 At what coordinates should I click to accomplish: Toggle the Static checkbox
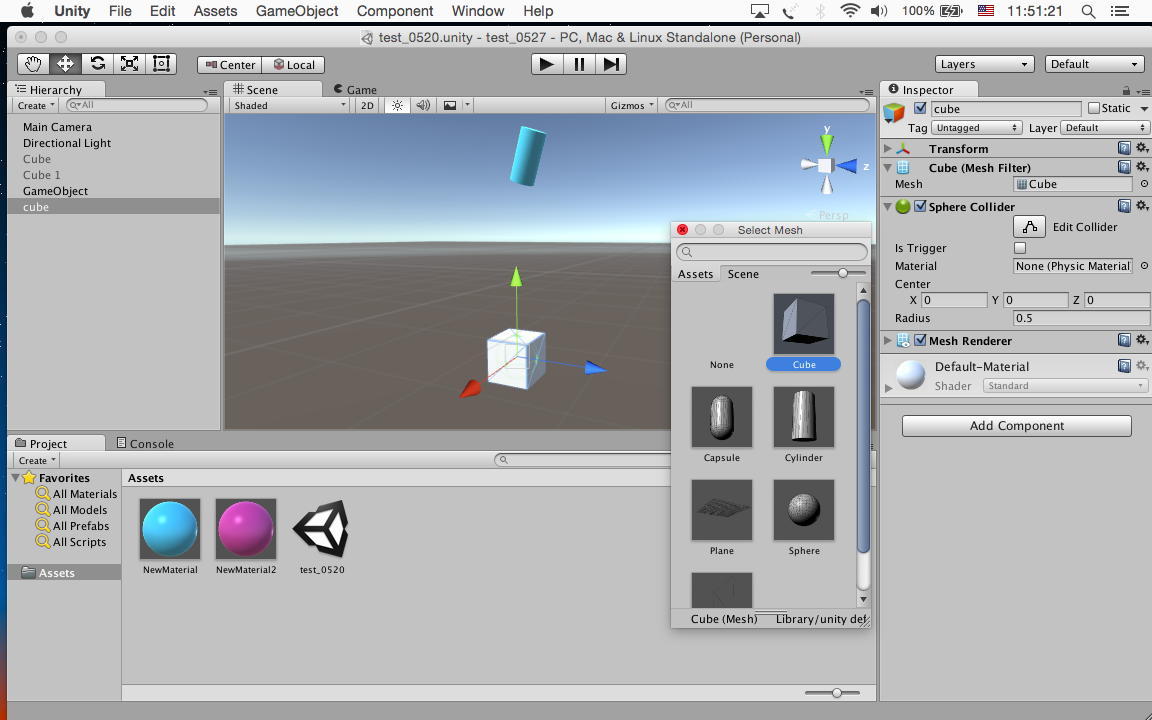[x=1094, y=108]
